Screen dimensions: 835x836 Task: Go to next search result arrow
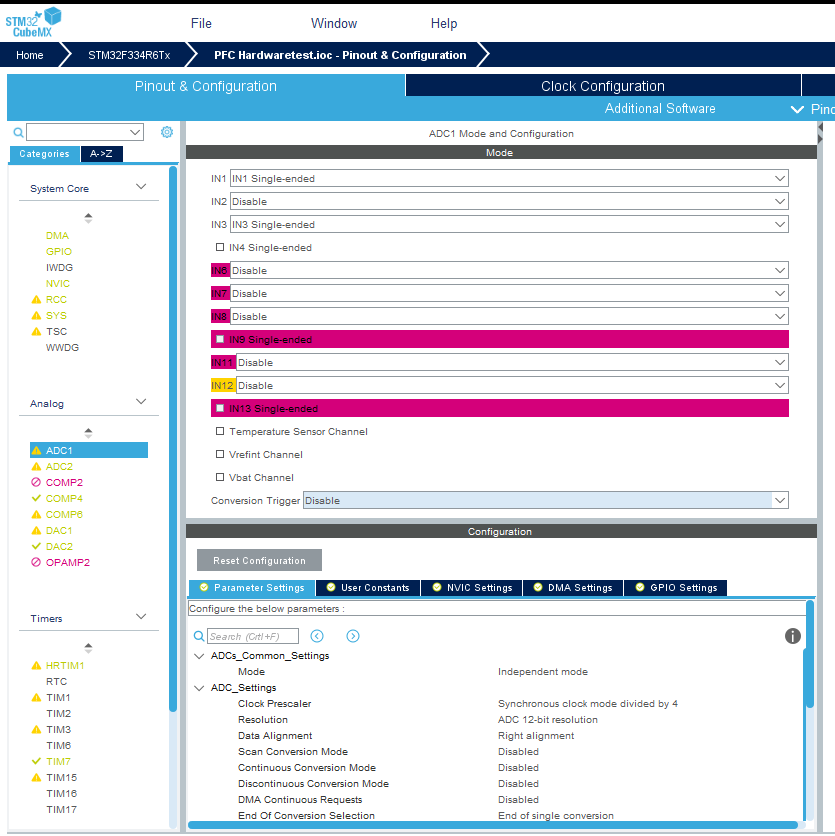tap(352, 636)
